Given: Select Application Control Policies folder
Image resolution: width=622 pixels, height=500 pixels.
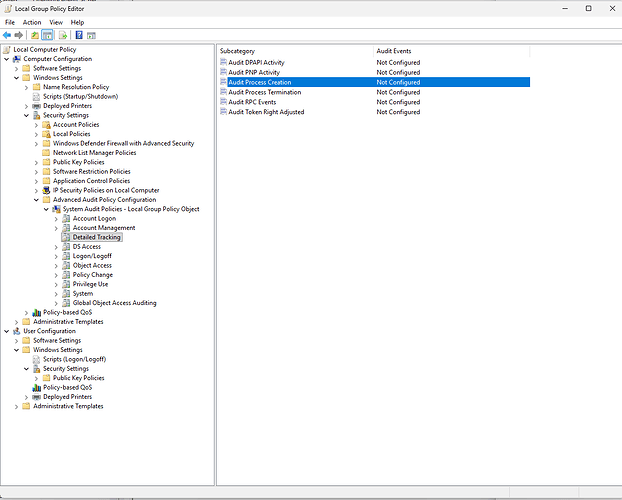Looking at the screenshot, I should pos(92,181).
